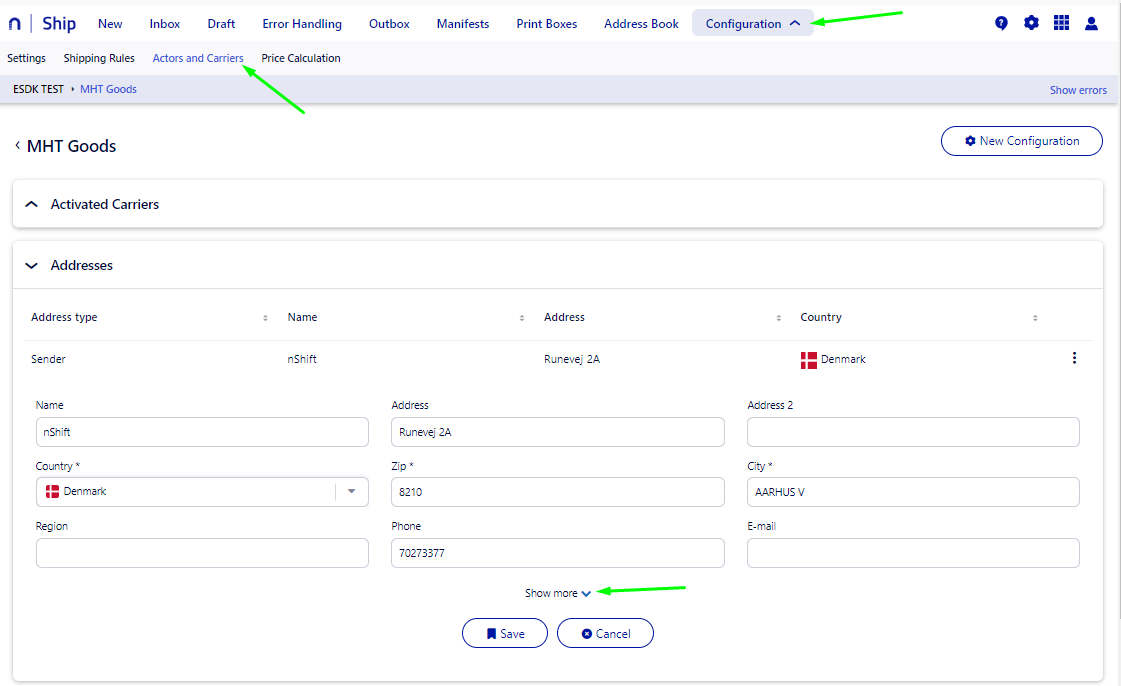Open the user profile icon
The image size is (1121, 686).
tap(1091, 23)
